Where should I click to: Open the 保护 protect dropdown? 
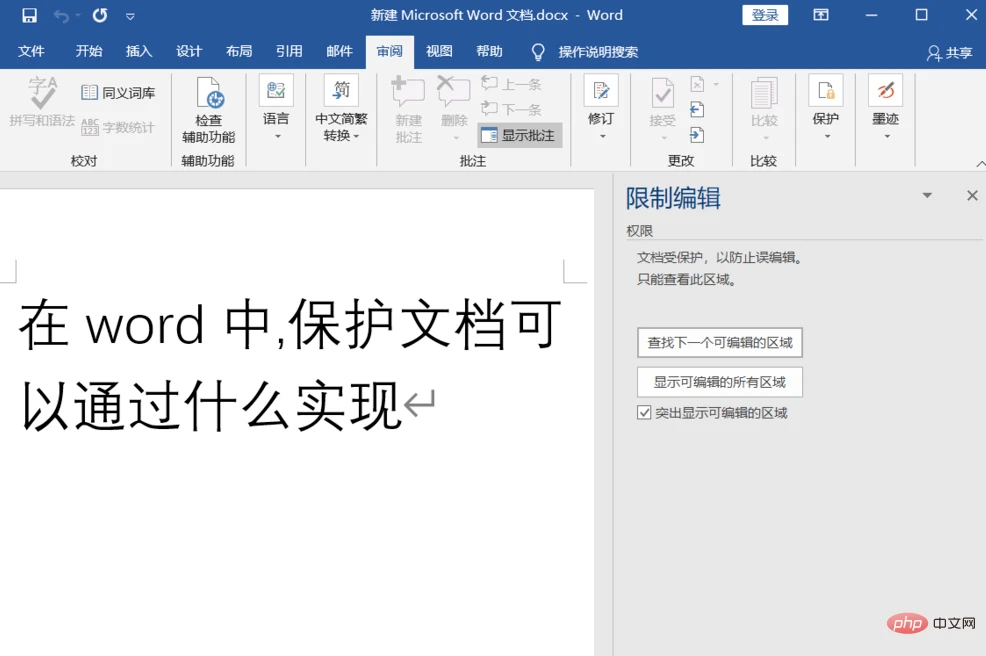coord(826,108)
